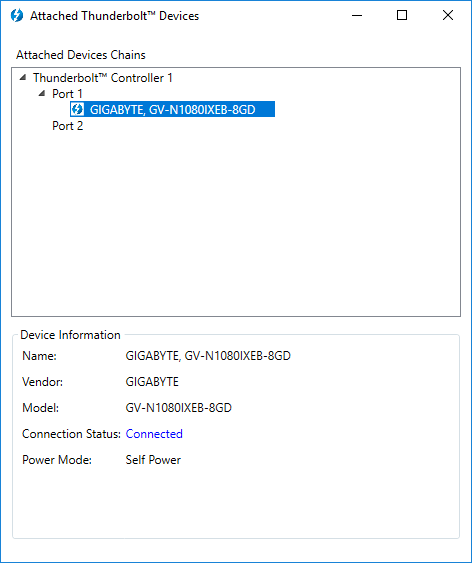
Task: Select the Port 1 tree item
Action: (67, 94)
